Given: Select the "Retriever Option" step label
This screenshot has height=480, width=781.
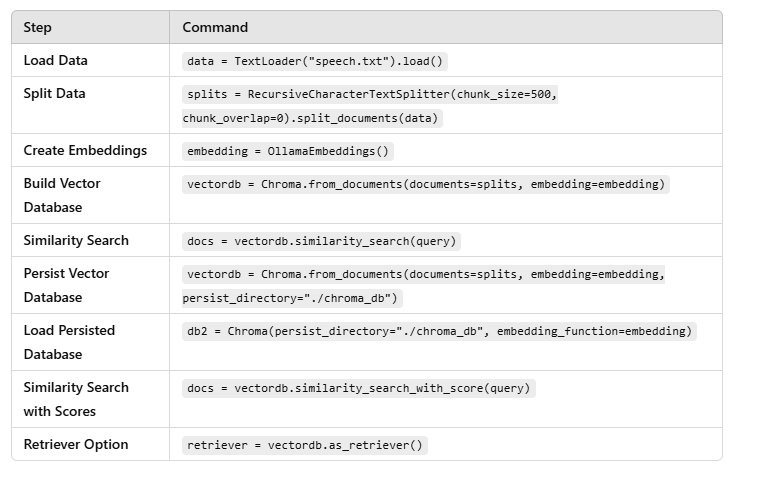Looking at the screenshot, I should pyautogui.click(x=76, y=444).
